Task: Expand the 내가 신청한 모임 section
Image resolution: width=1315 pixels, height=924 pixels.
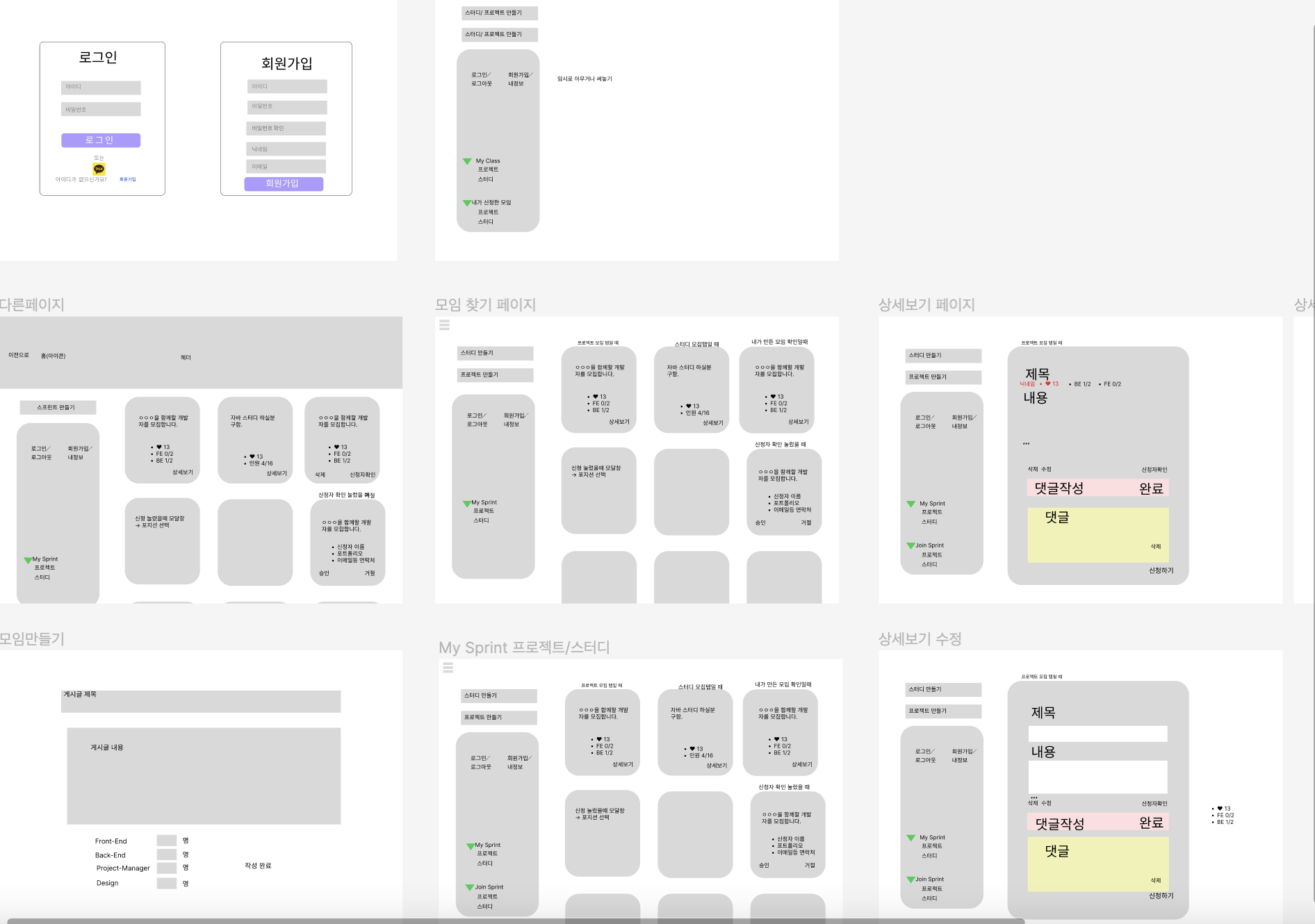Action: click(466, 202)
